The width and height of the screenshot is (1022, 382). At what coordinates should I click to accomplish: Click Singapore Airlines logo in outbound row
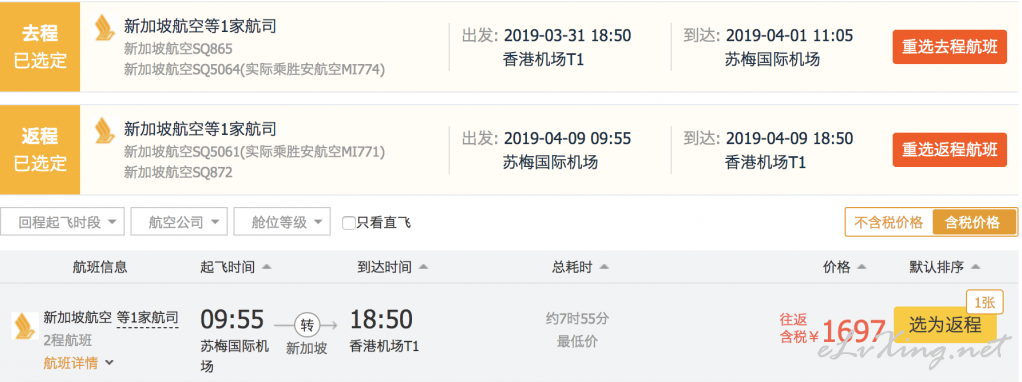point(104,28)
